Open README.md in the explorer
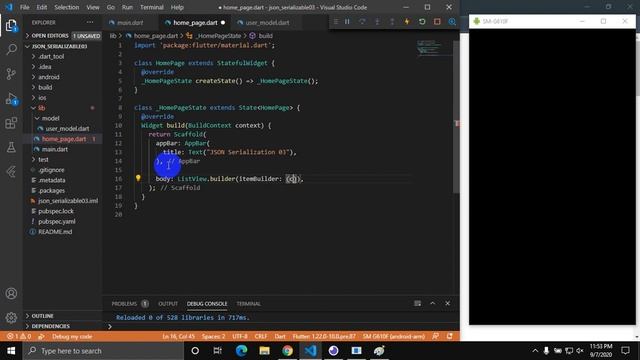The width and height of the screenshot is (640, 360). pyautogui.click(x=62, y=232)
